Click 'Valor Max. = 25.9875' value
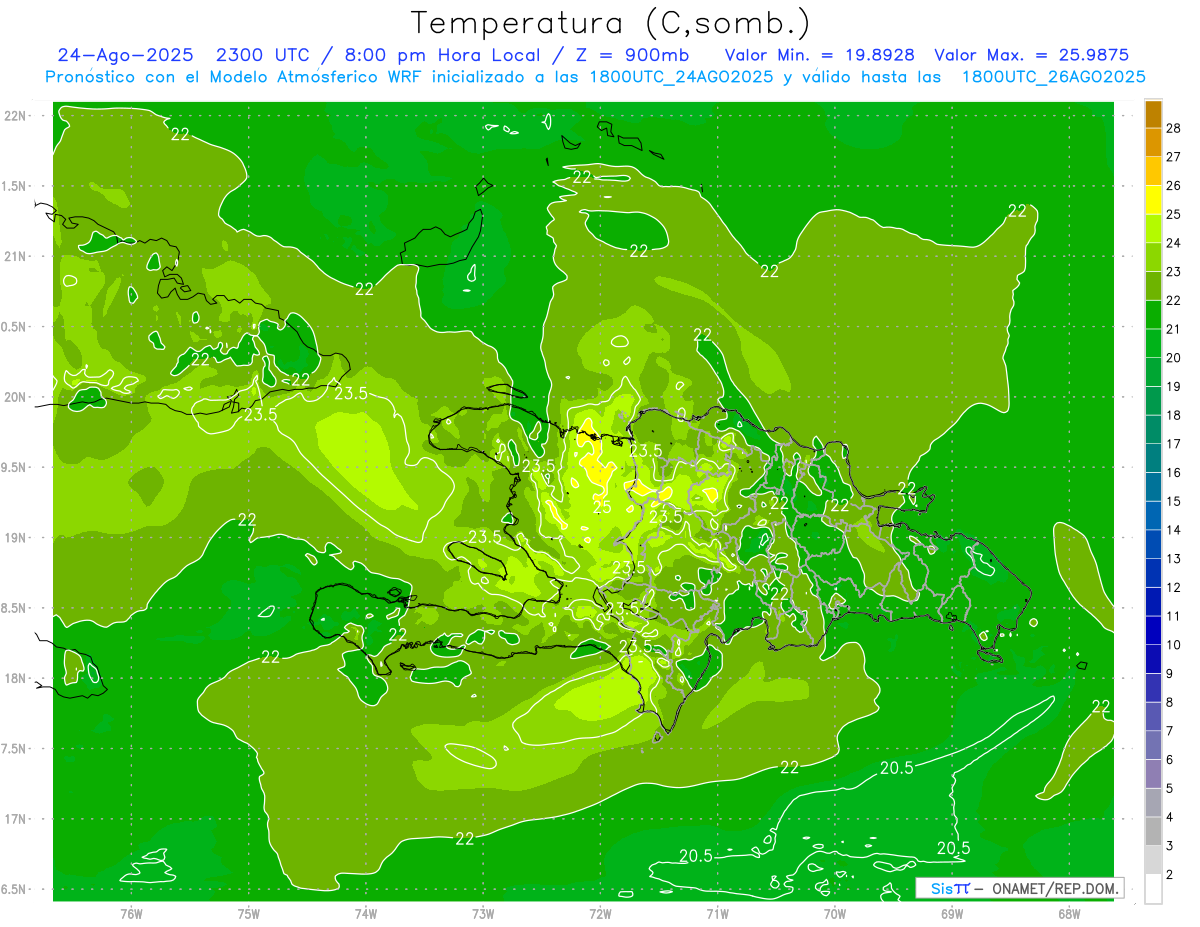 click(x=1032, y=56)
